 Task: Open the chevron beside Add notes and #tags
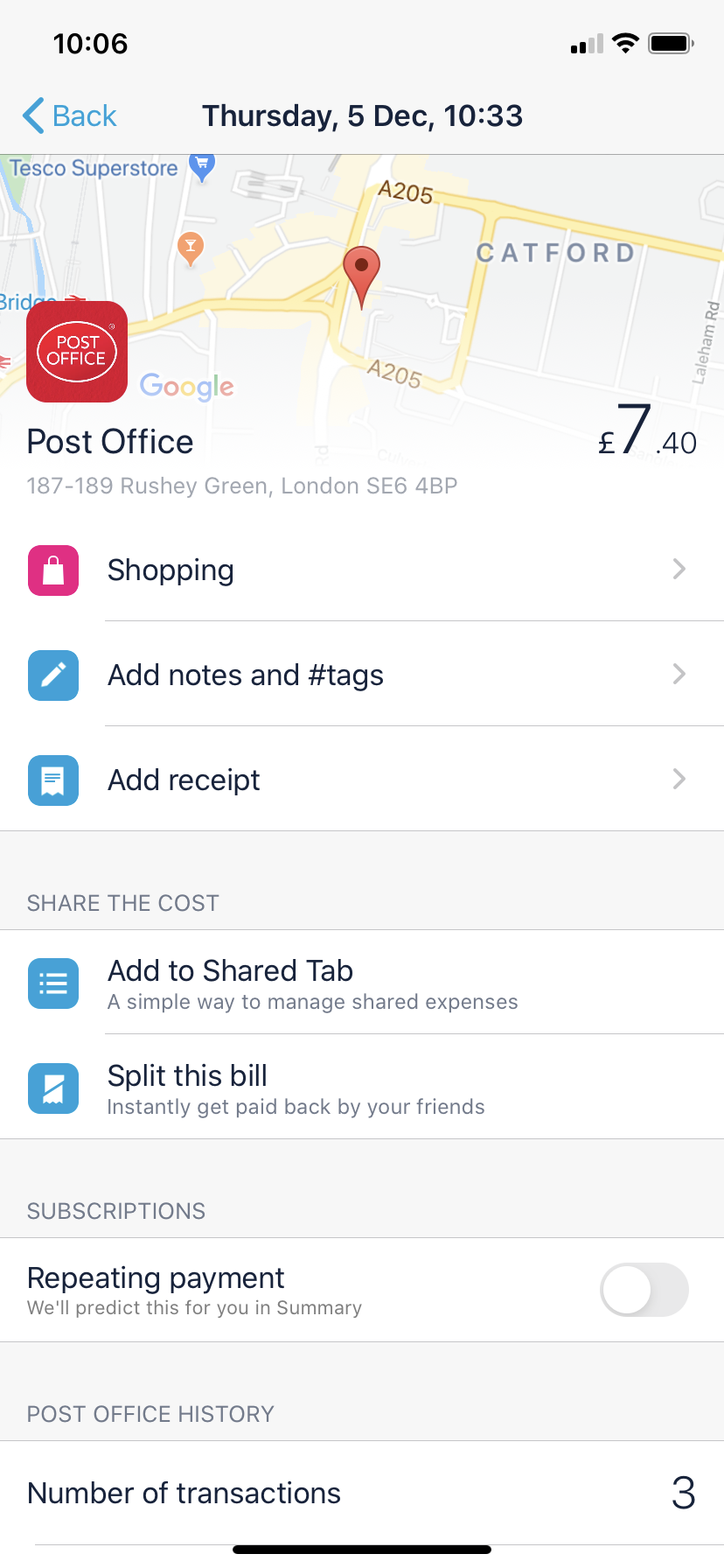pyautogui.click(x=679, y=675)
